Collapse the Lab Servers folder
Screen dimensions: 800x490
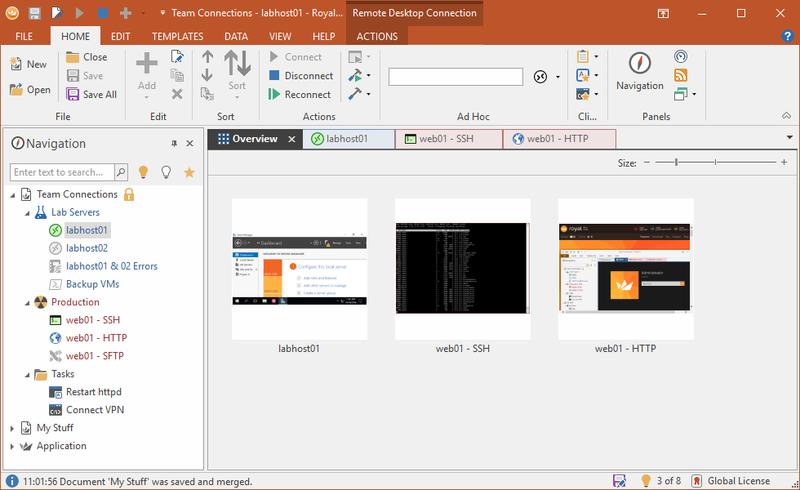pos(26,212)
